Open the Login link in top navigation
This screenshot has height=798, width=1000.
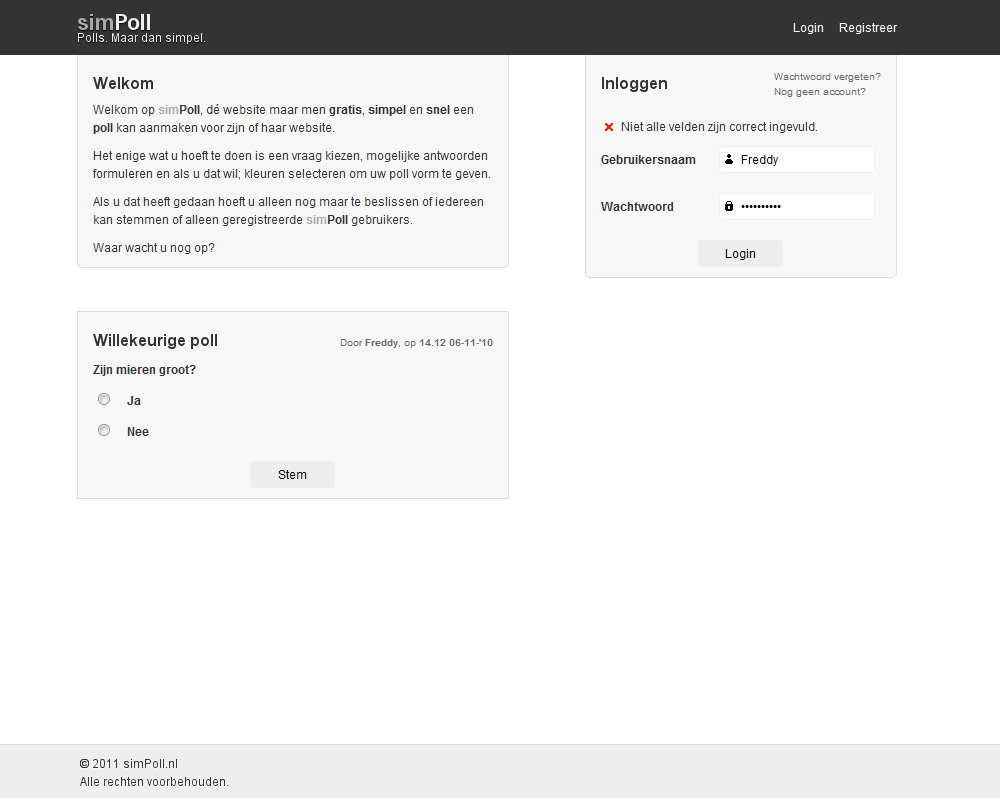808,27
